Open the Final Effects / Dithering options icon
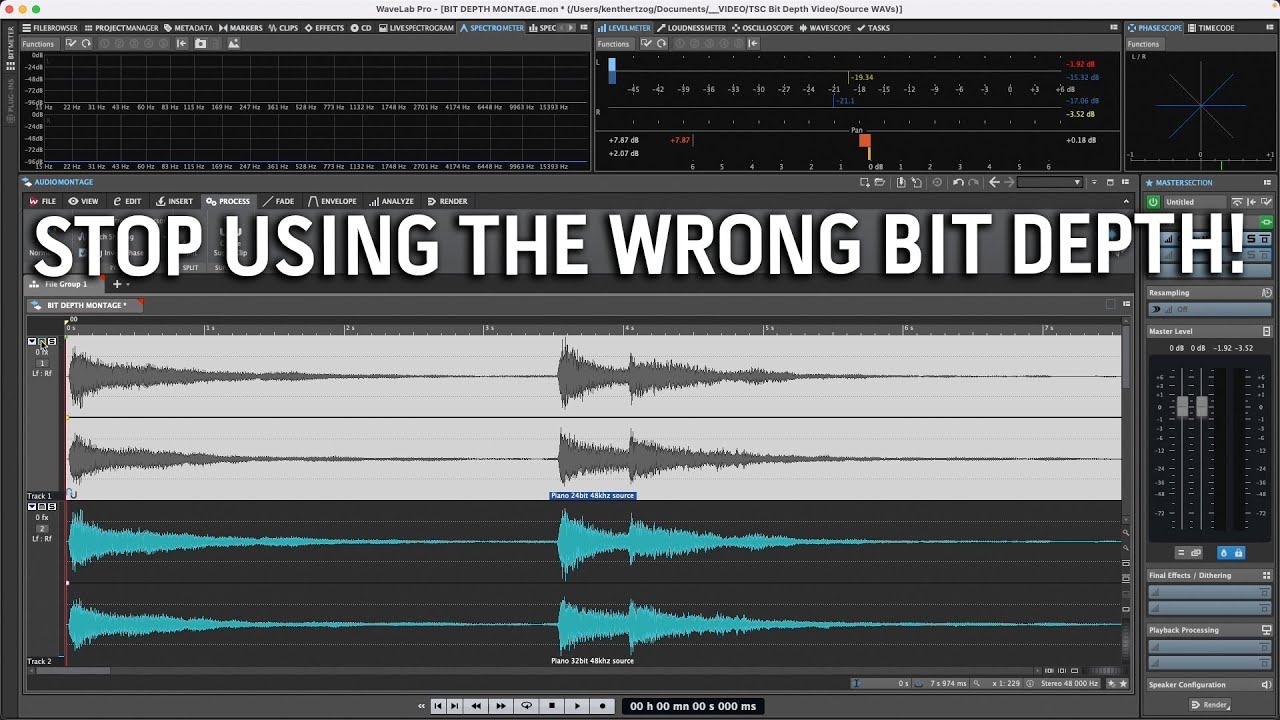The width and height of the screenshot is (1280, 720). [x=1267, y=575]
